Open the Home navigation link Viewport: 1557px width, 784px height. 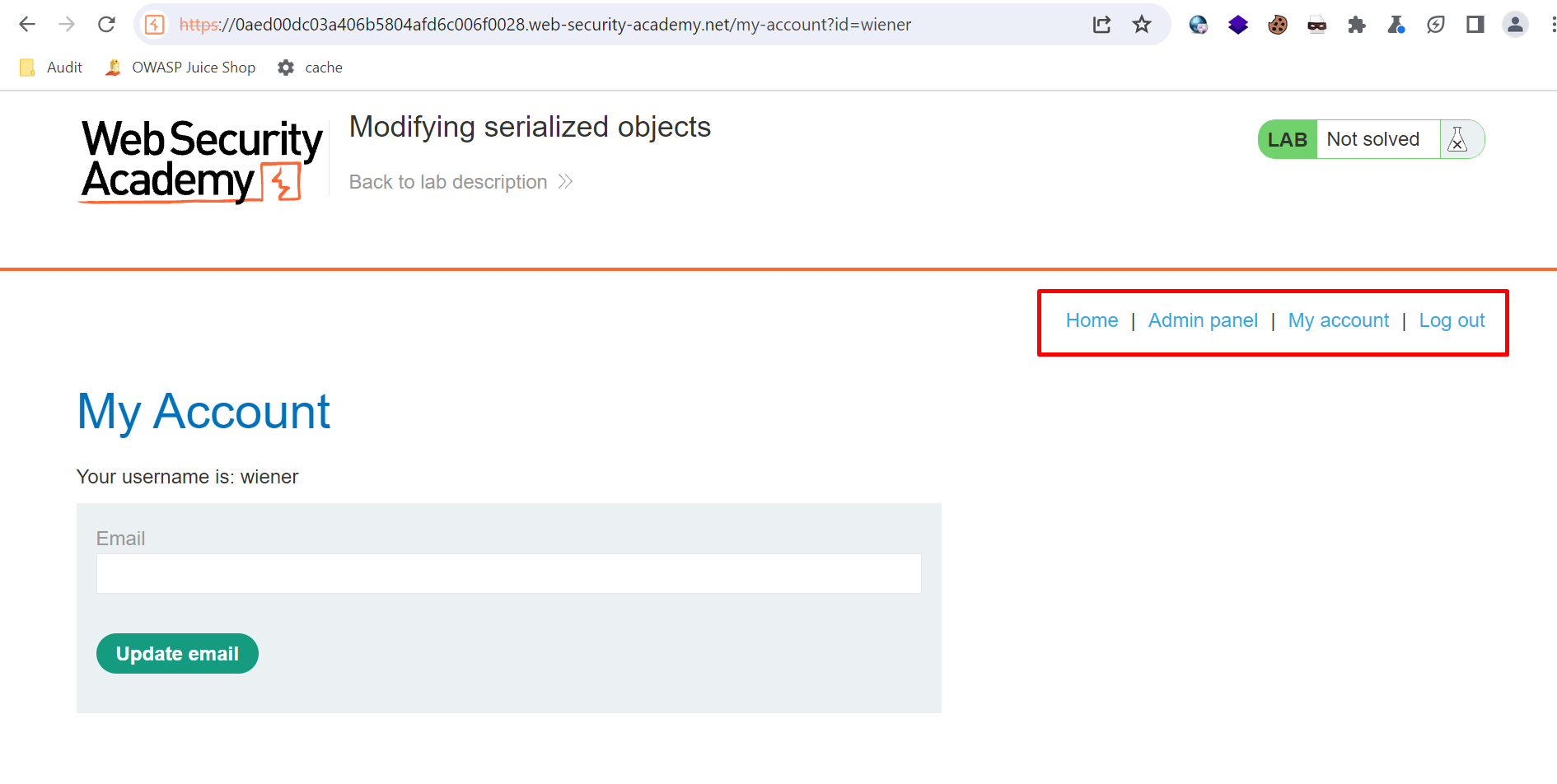click(x=1092, y=320)
